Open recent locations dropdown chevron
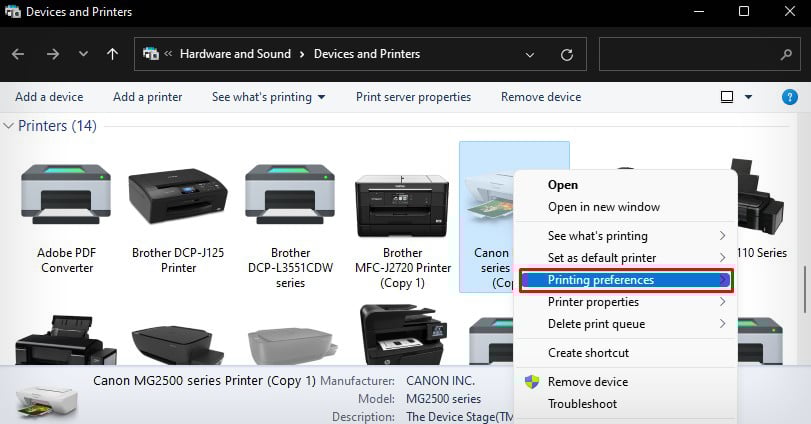The image size is (811, 424). [83, 54]
